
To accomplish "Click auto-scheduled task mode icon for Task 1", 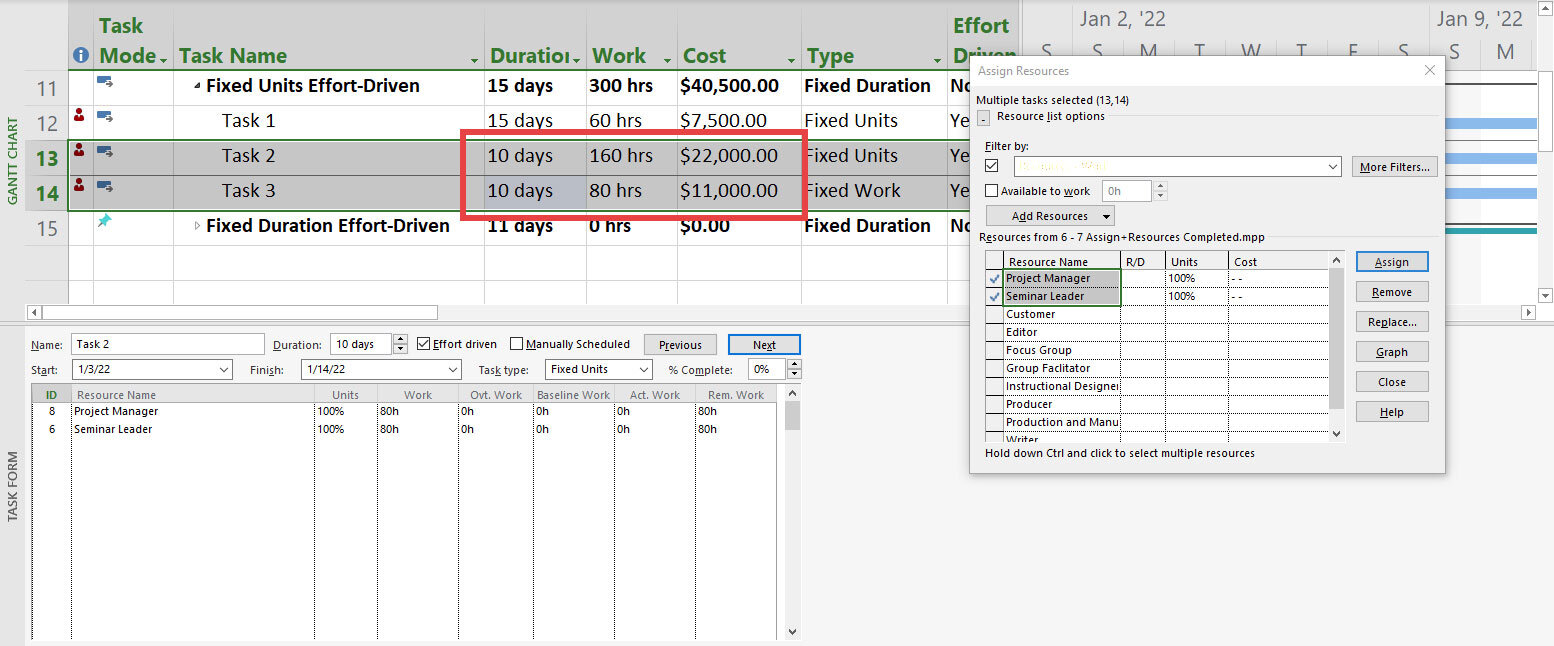I will pos(104,117).
